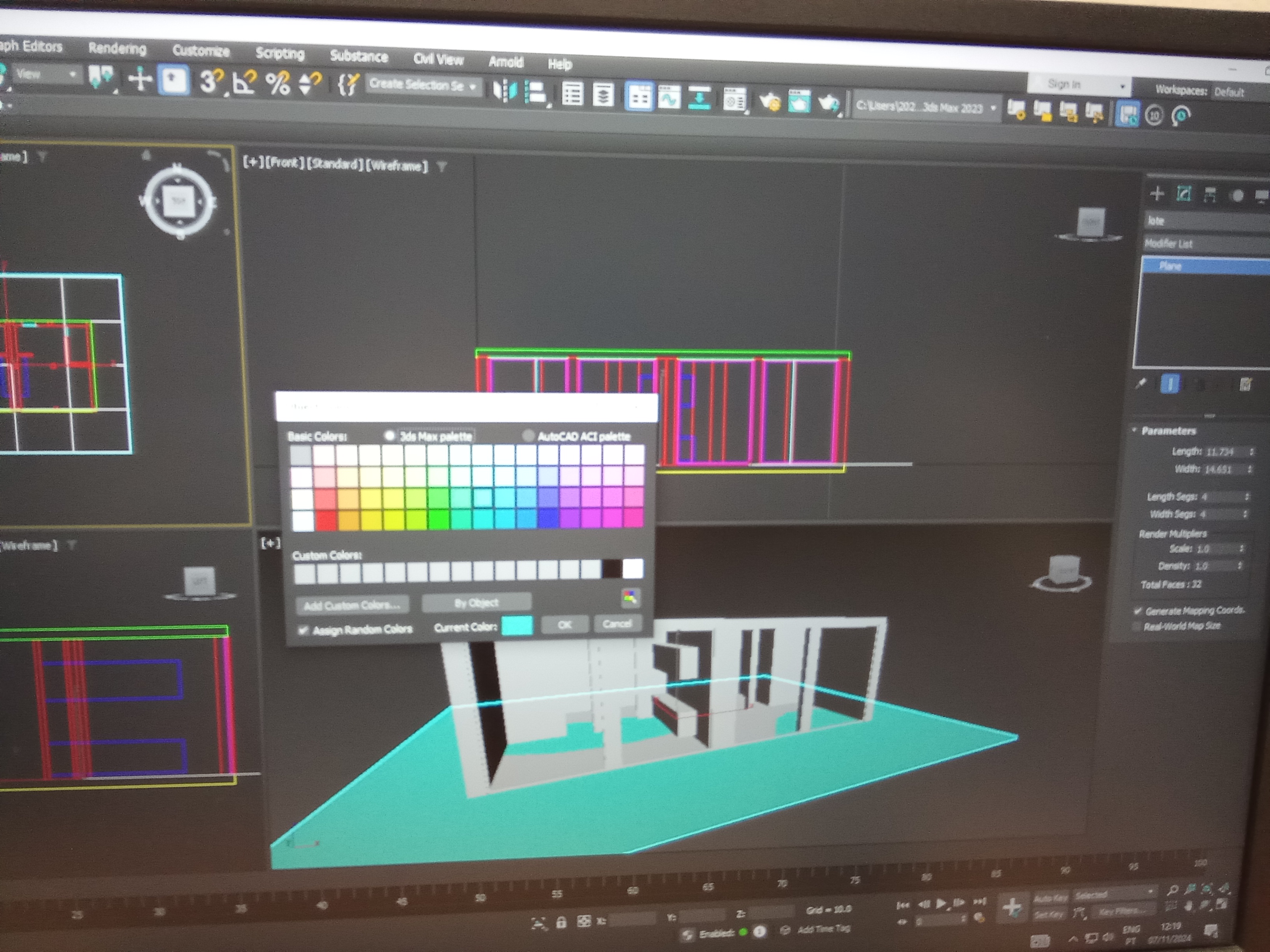This screenshot has width=1270, height=952.
Task: Click the Set Keys plus button
Action: pyautogui.click(x=1012, y=908)
